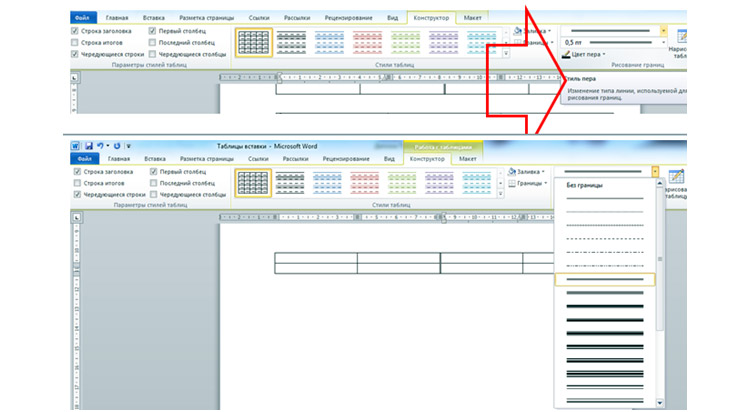Select blue table style in upper window gallery
This screenshot has height=412, width=750.
click(x=329, y=42)
